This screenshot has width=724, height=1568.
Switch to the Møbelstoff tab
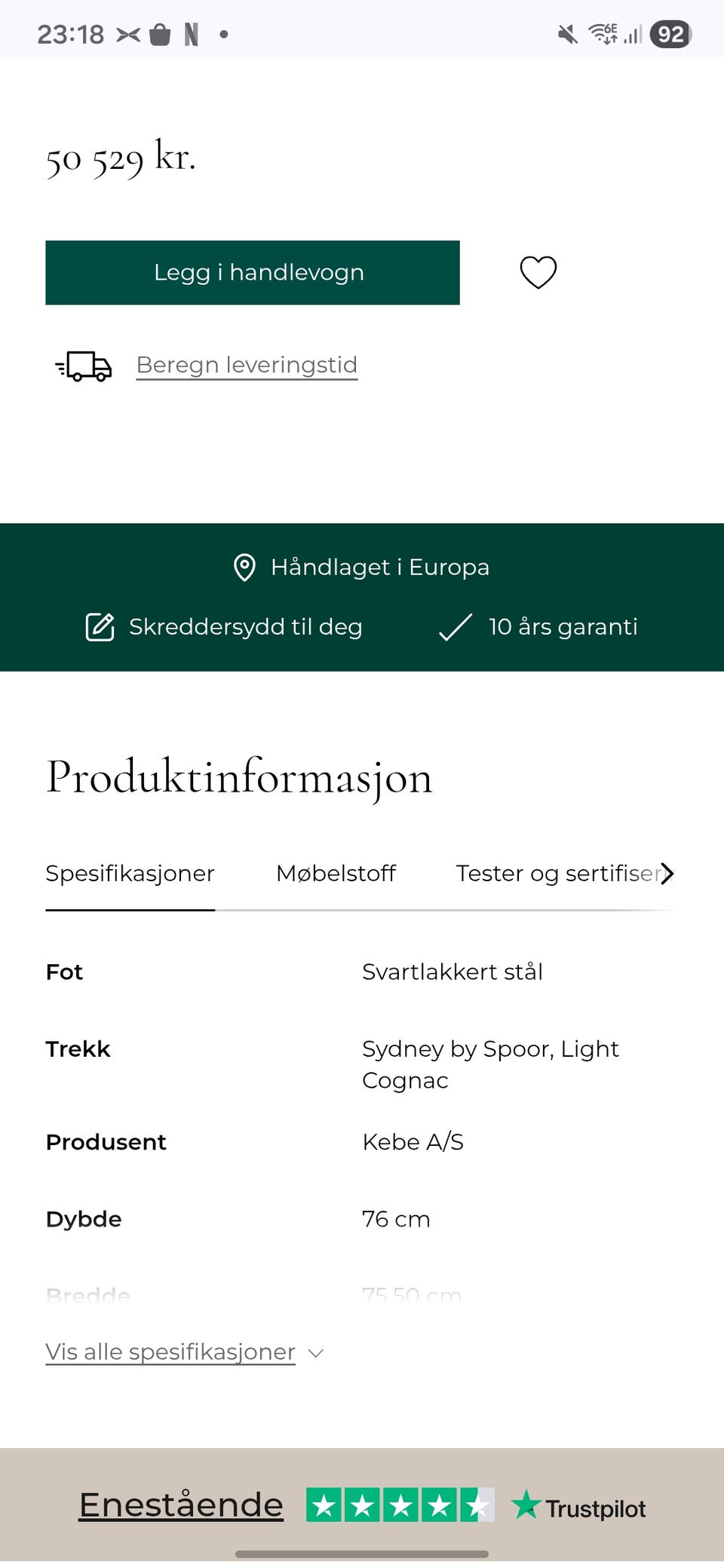tap(336, 873)
